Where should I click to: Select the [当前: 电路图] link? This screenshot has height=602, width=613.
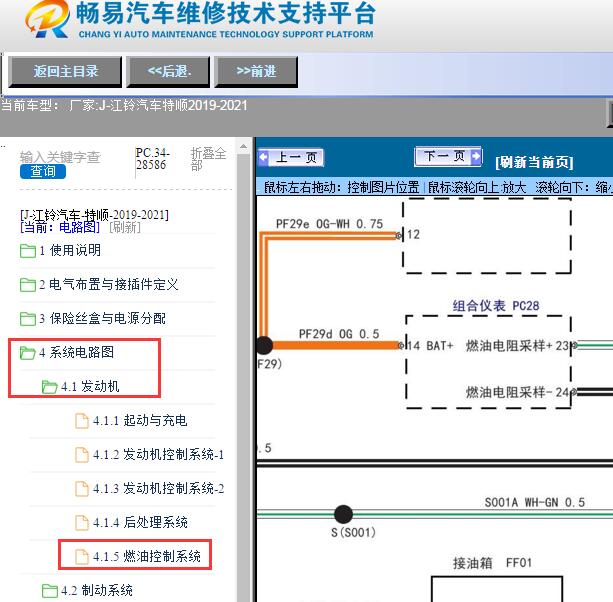click(60, 227)
